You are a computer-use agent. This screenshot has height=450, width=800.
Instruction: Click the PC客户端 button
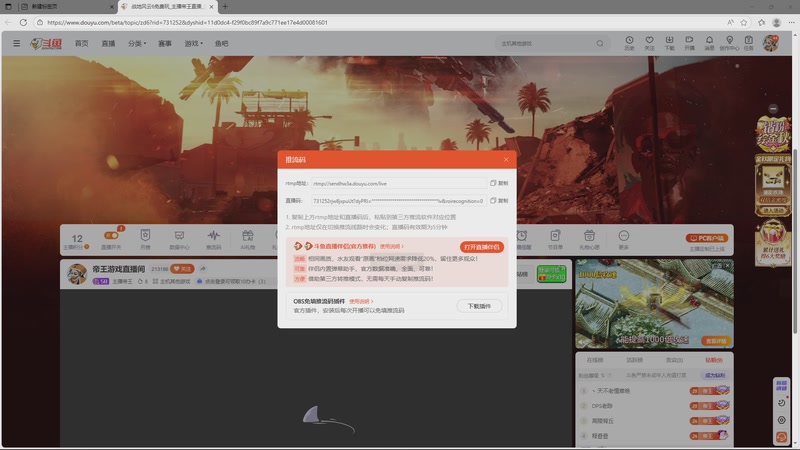tap(707, 238)
